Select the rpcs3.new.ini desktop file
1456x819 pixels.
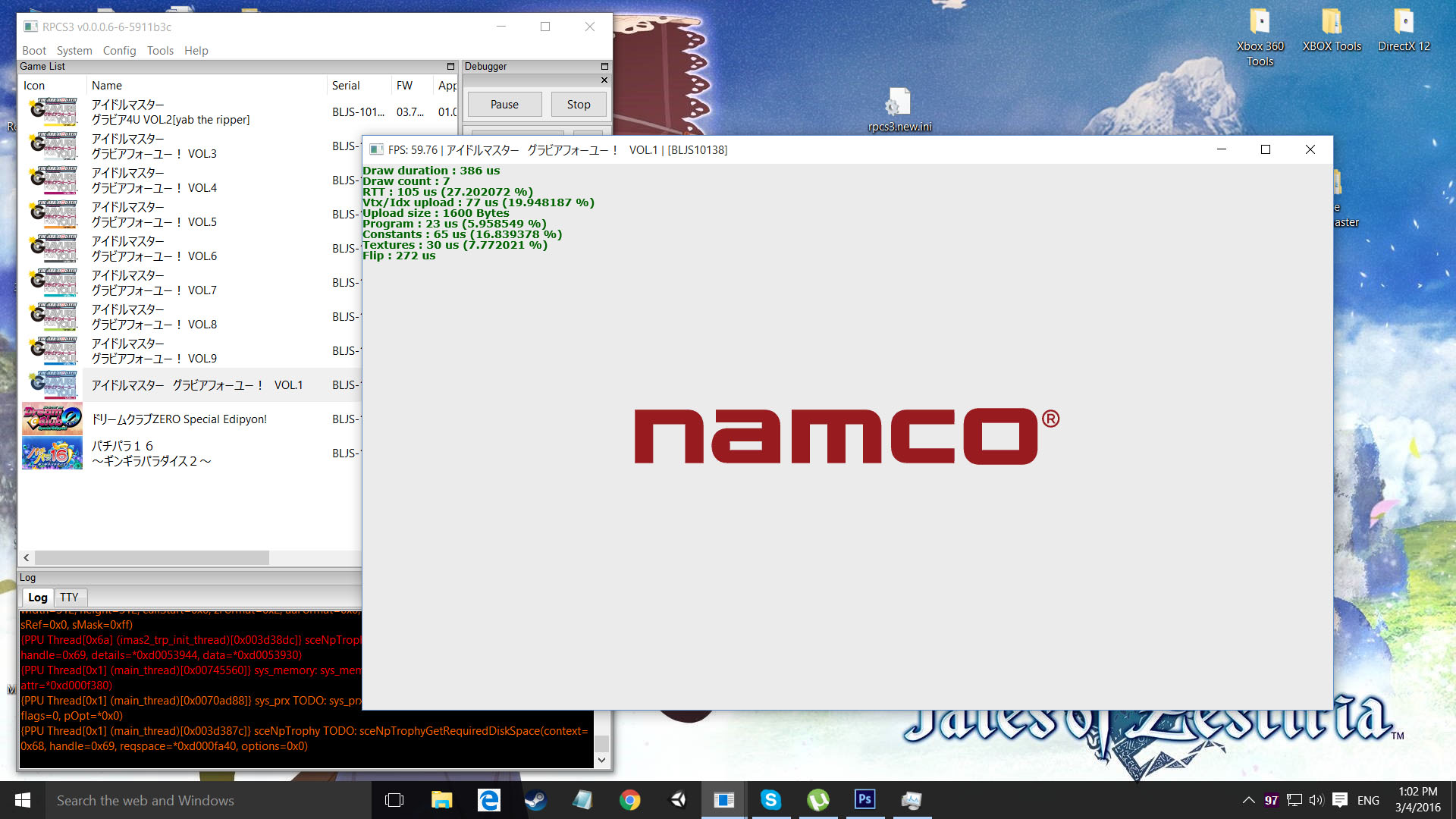point(899,110)
